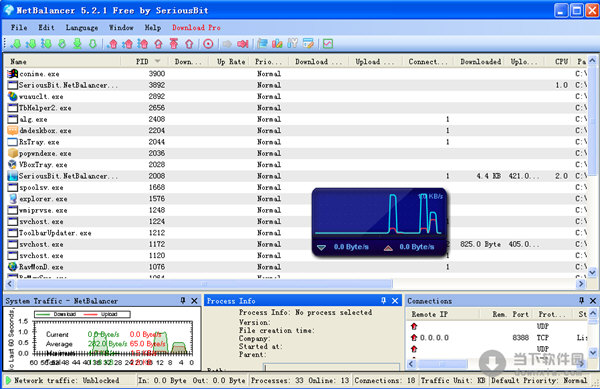Image resolution: width=600 pixels, height=389 pixels.
Task: Click the third green download arrow icon
Action: coord(47,44)
